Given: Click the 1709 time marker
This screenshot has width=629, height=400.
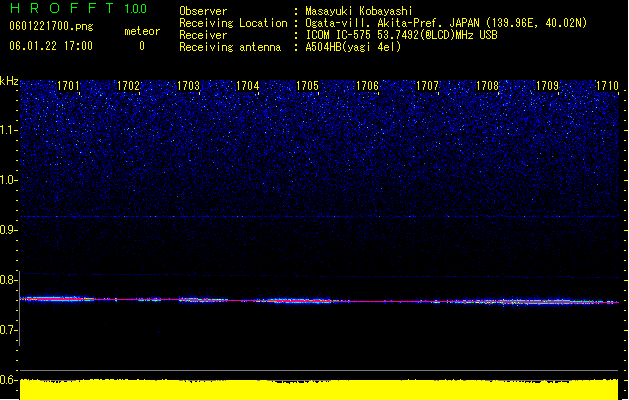Looking at the screenshot, I should 547,86.
